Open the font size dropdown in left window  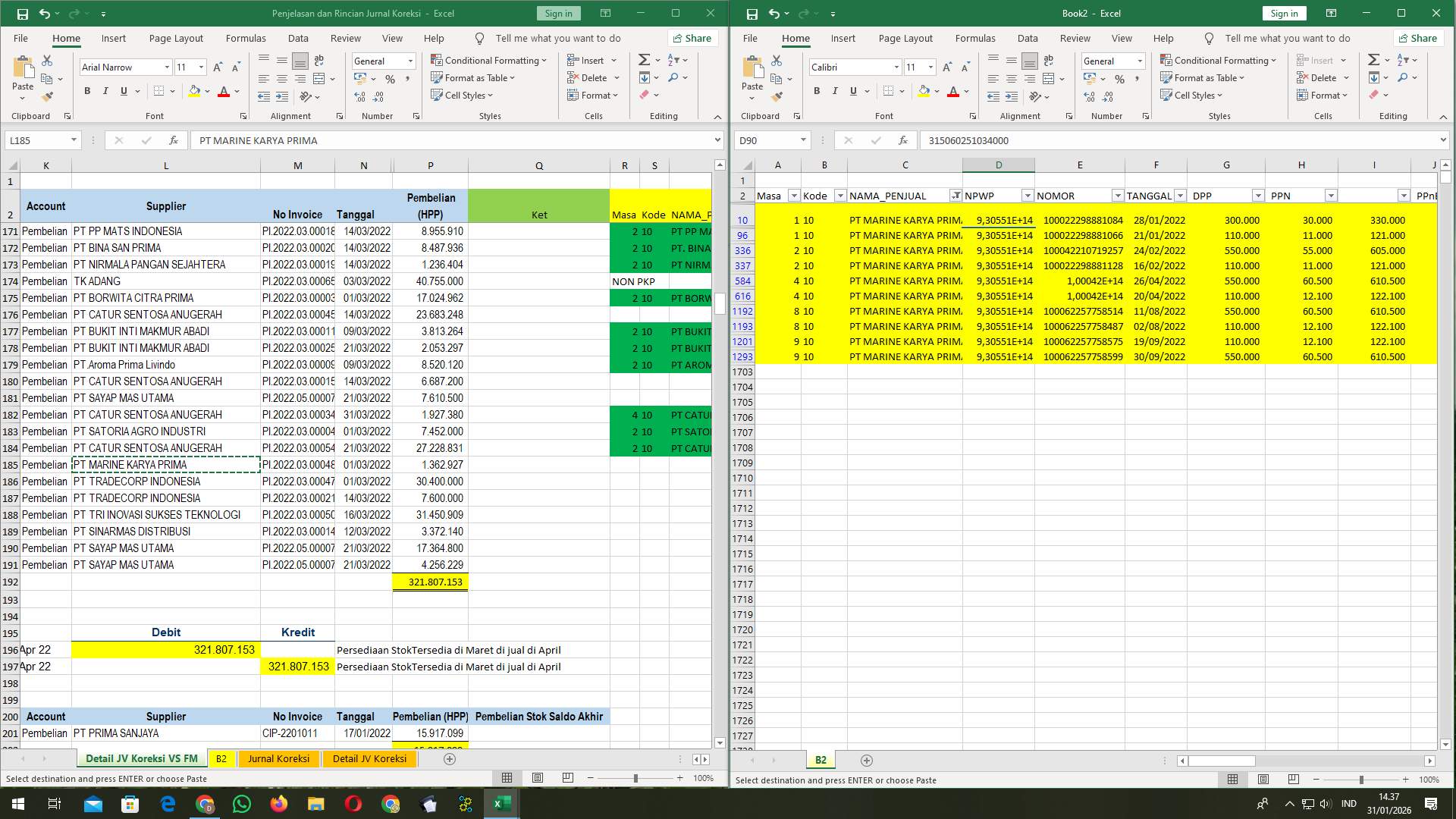click(x=201, y=67)
